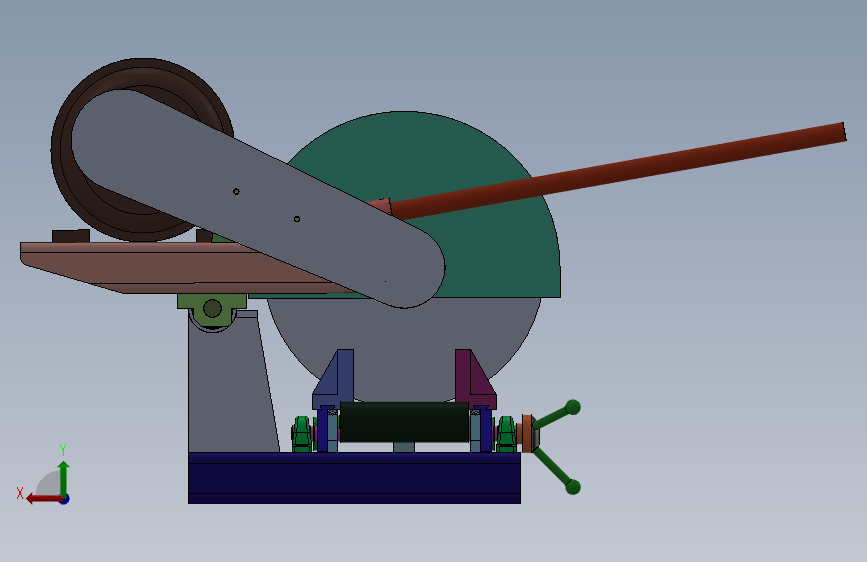Click the lower green handle ball knob
The image size is (867, 562).
[573, 487]
